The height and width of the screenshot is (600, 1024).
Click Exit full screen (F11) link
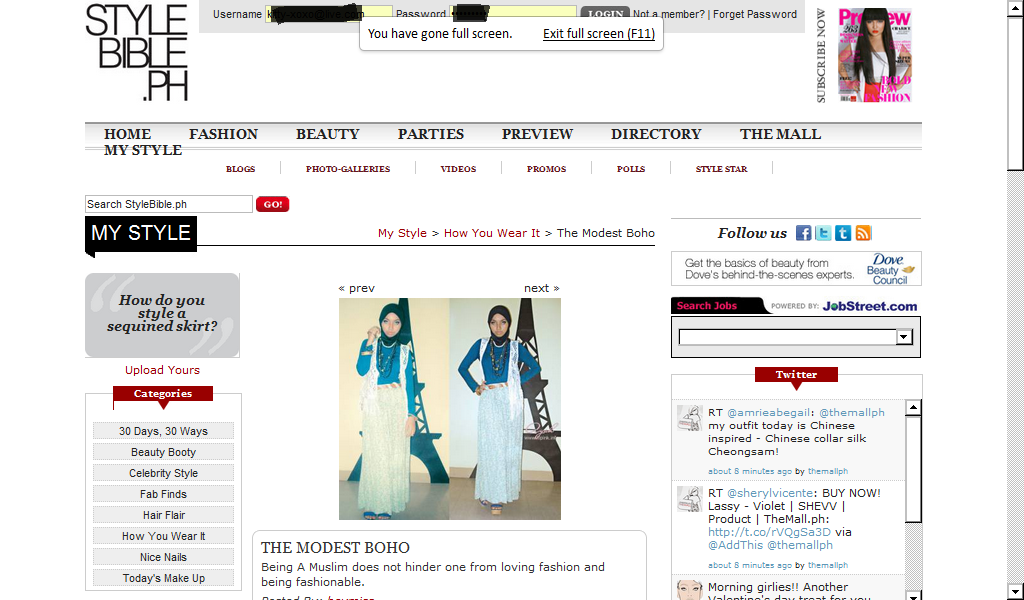[599, 34]
